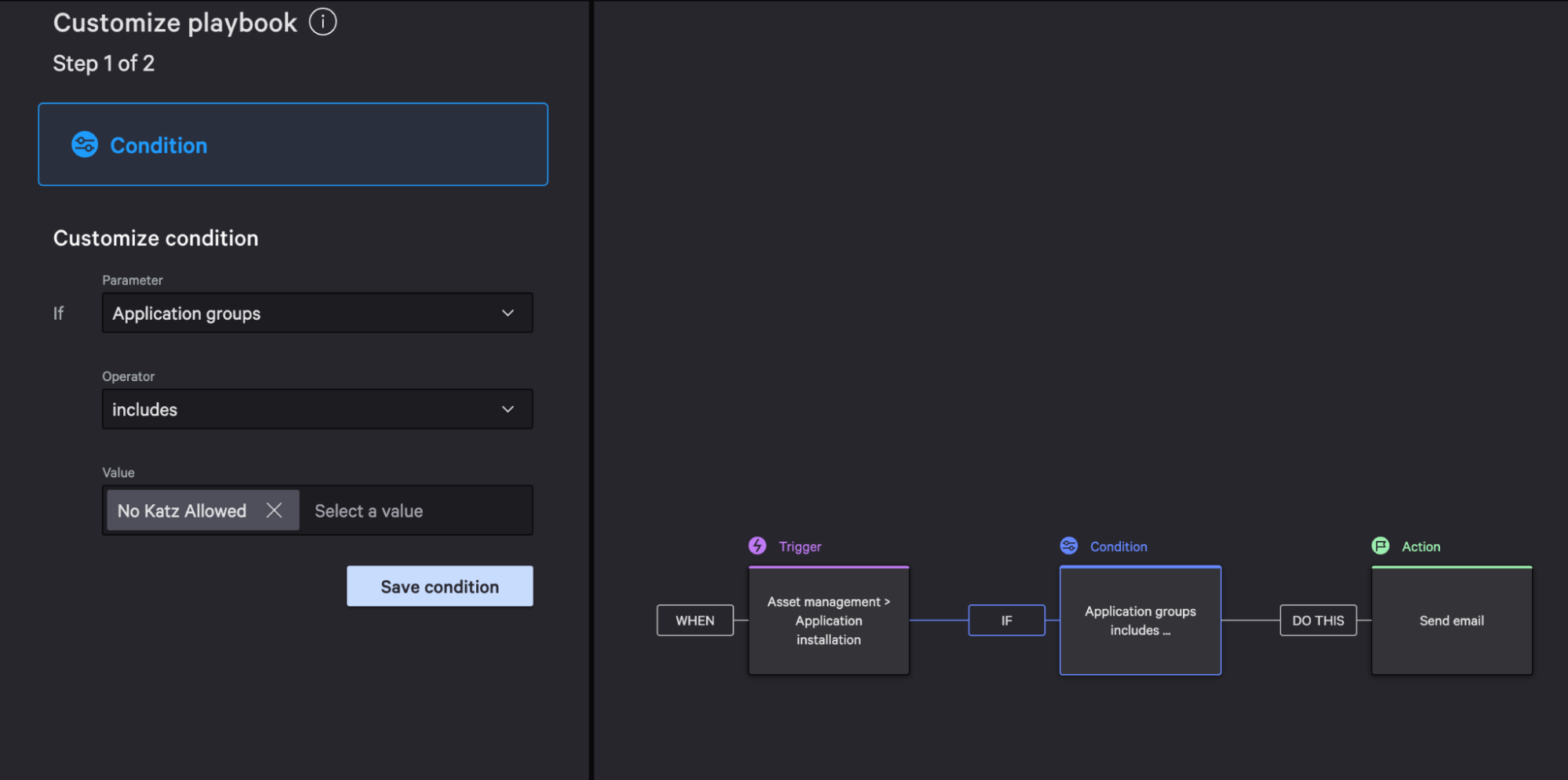Click the WHEN label box
This screenshot has width=1568, height=780.
point(695,620)
